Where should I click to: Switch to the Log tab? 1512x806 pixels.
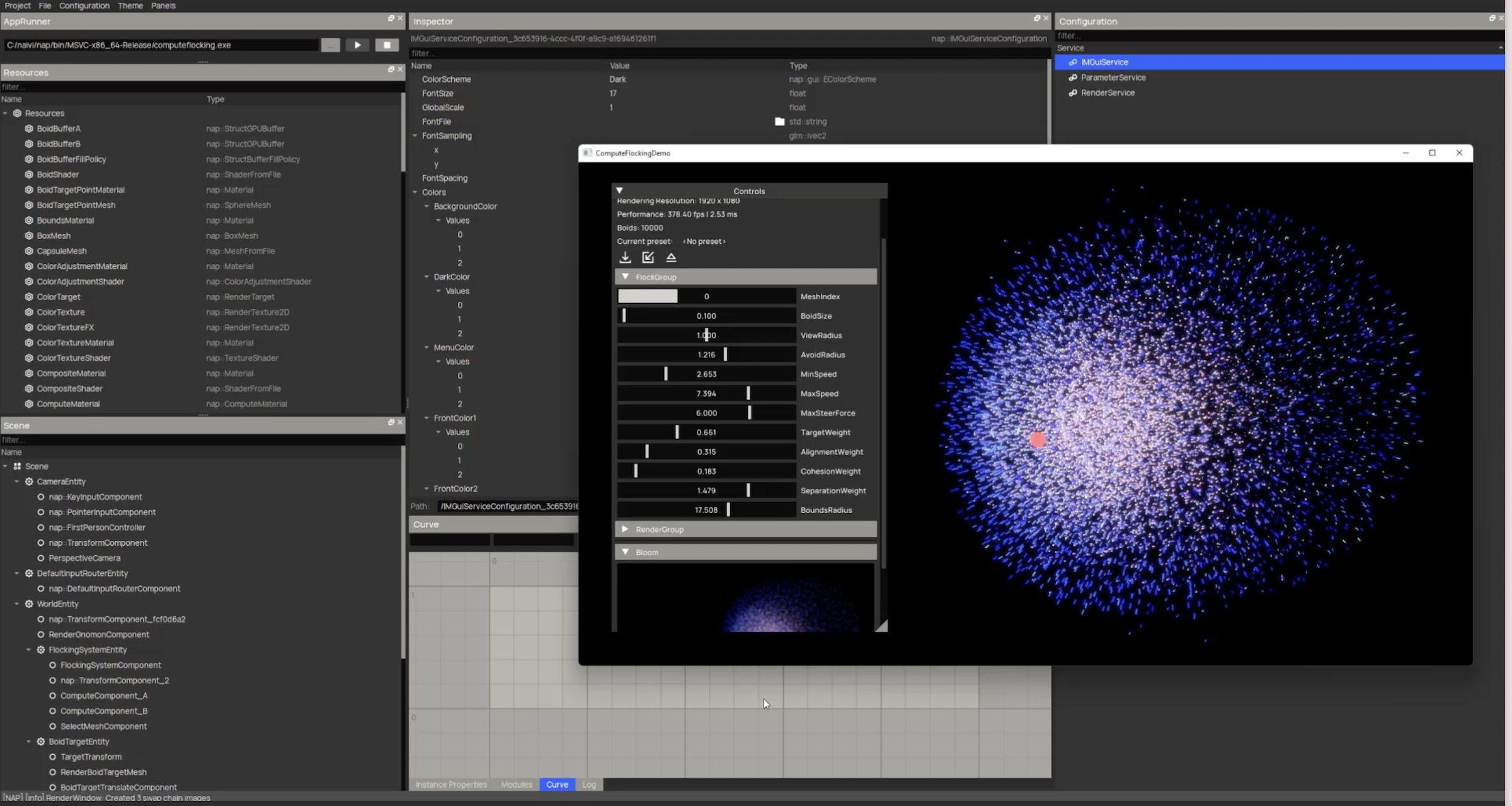click(x=589, y=785)
